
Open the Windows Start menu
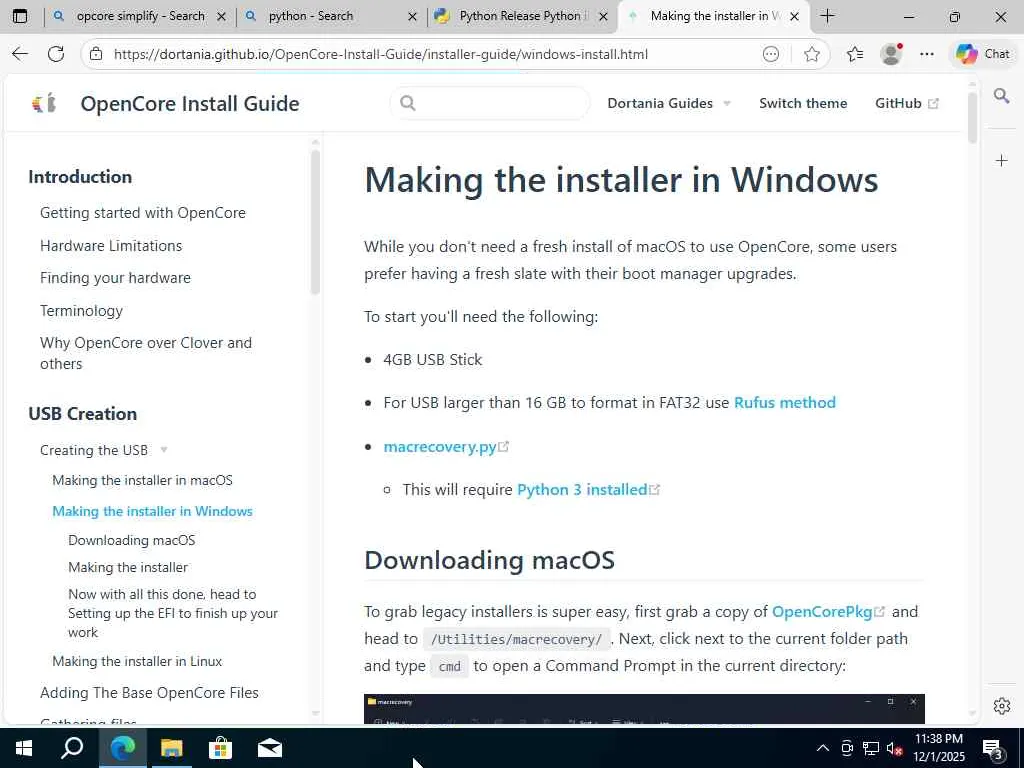click(24, 748)
